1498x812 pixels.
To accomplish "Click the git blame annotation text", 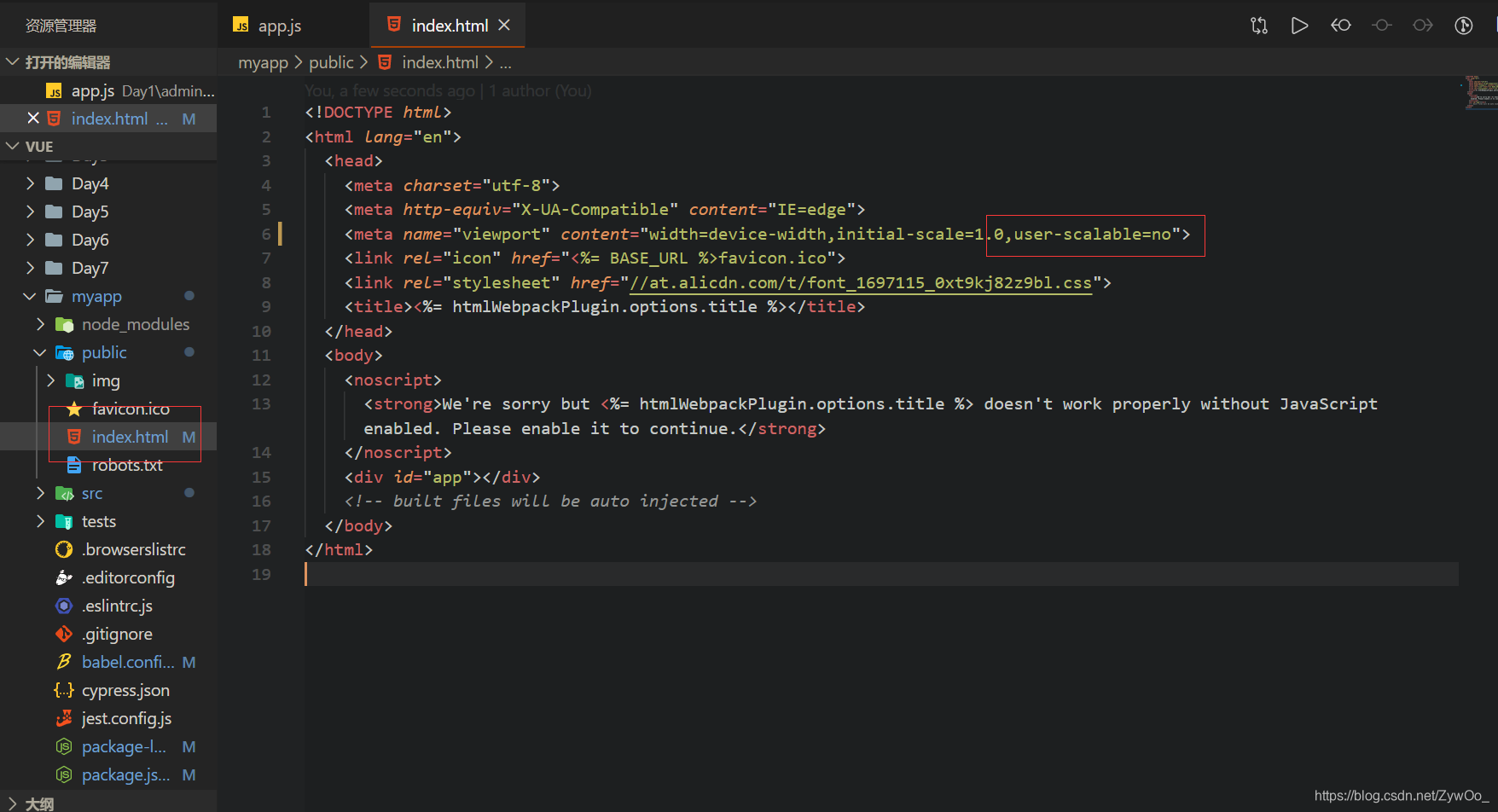I will click(x=448, y=90).
